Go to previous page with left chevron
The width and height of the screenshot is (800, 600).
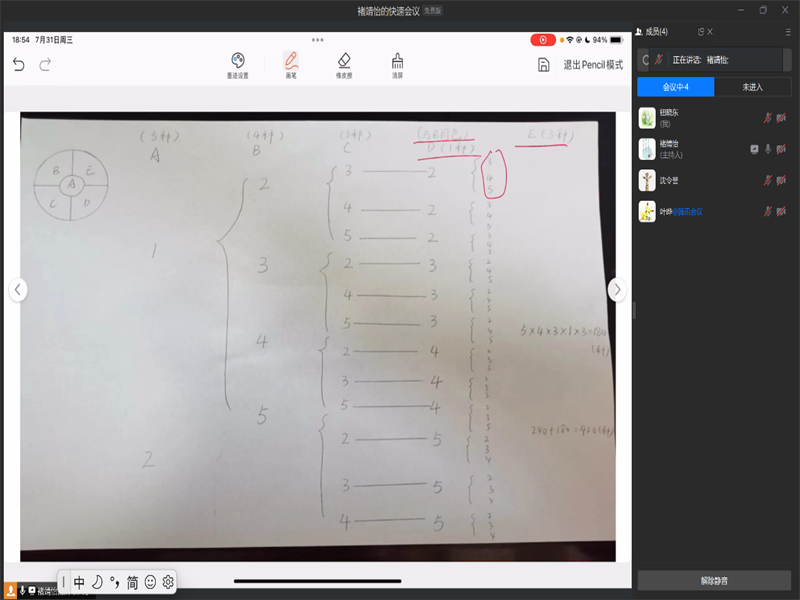point(18,289)
